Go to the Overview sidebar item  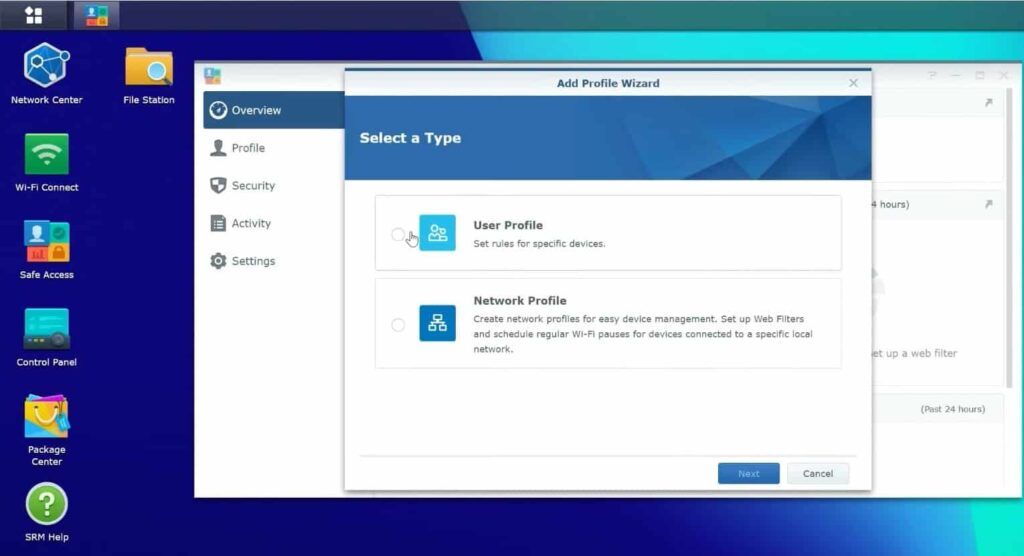click(274, 110)
